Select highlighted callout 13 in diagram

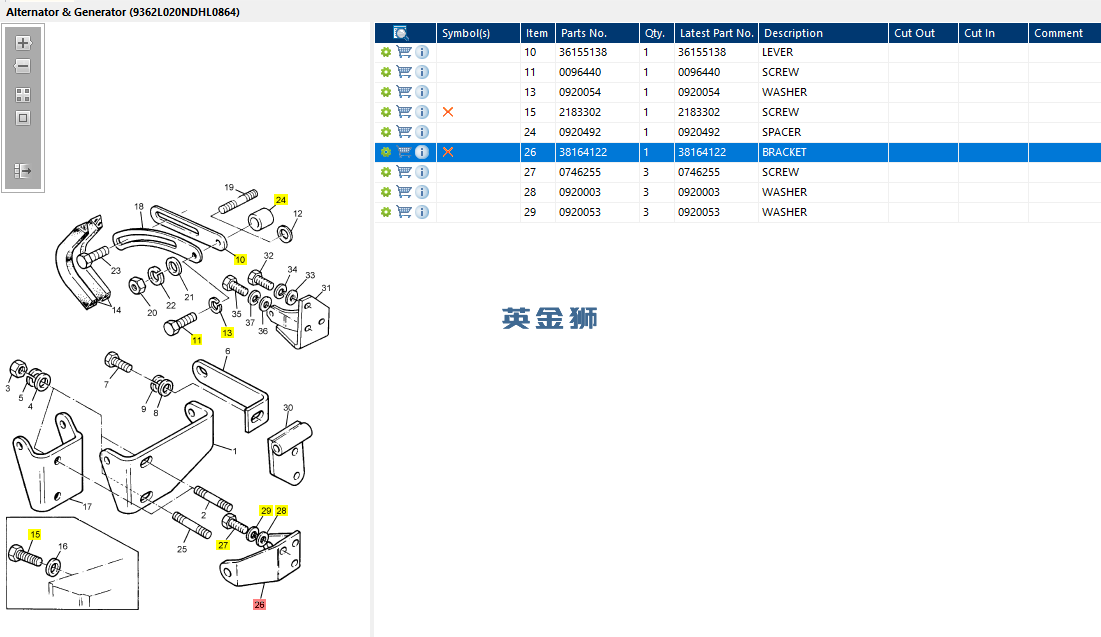tap(227, 333)
